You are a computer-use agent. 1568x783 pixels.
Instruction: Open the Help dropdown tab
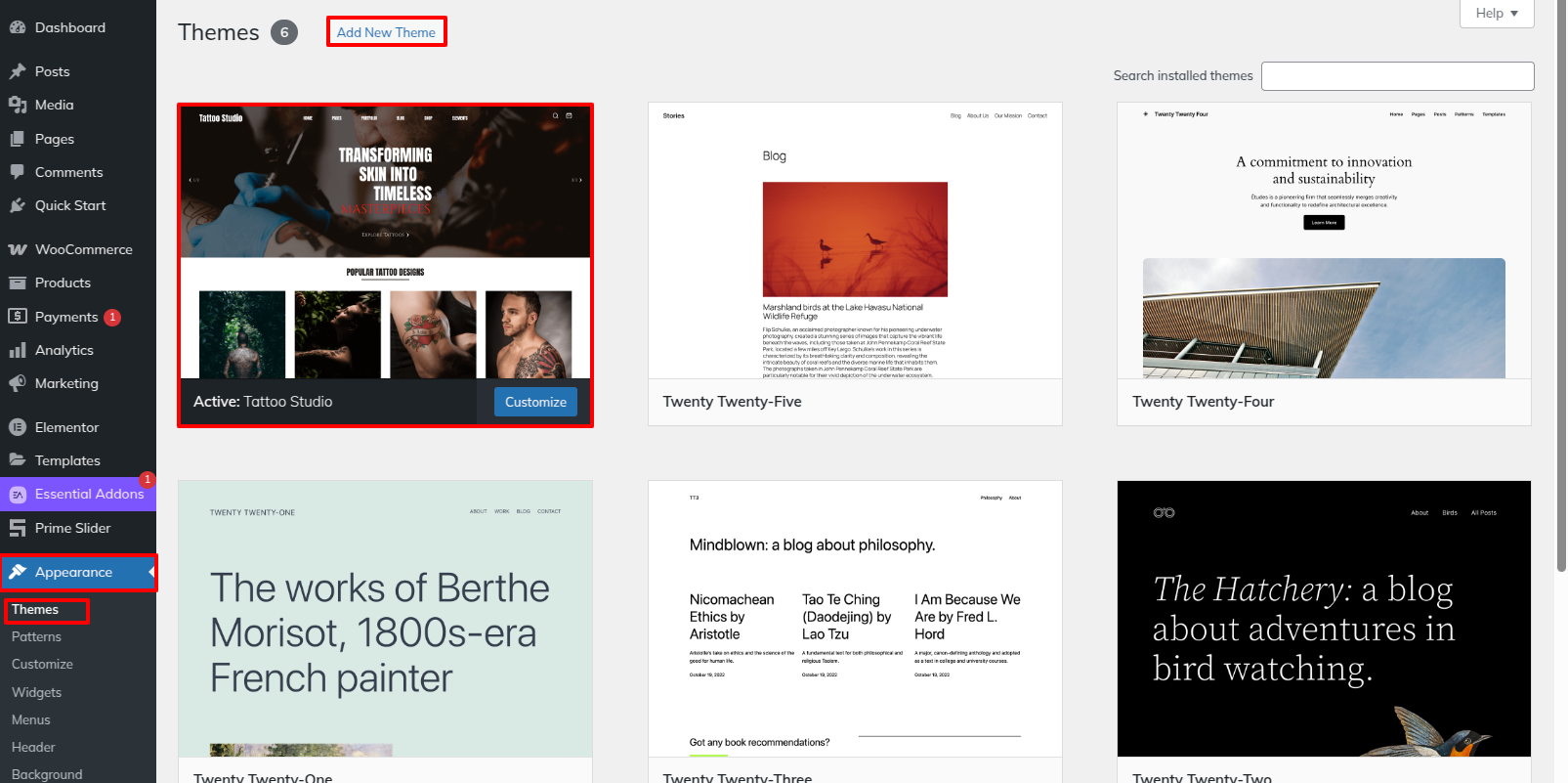[1497, 13]
